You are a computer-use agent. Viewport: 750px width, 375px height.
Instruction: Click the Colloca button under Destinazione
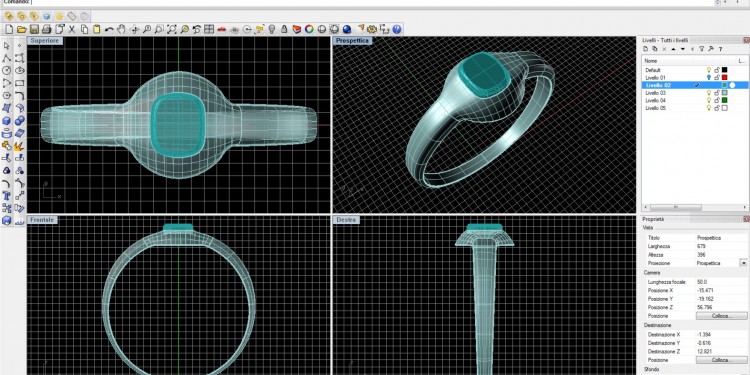[721, 360]
